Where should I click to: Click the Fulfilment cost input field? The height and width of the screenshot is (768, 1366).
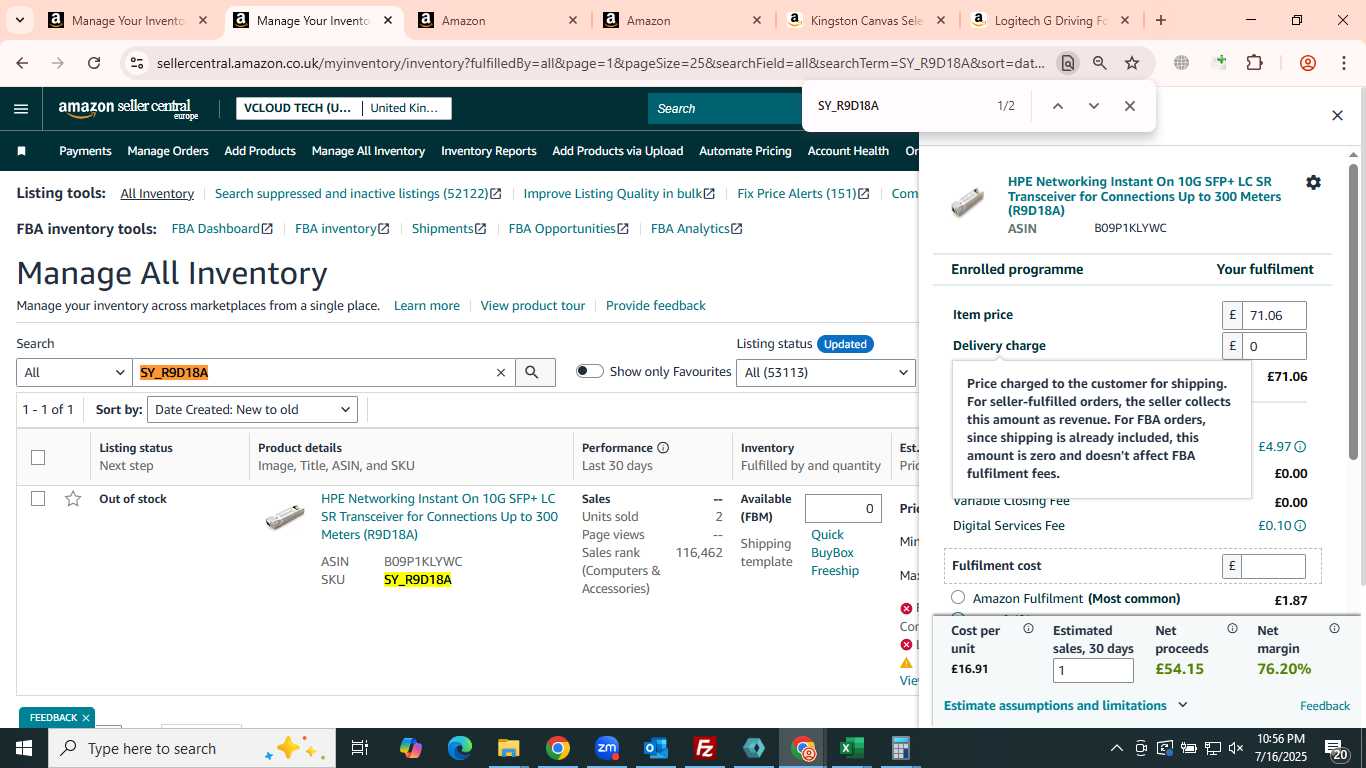[1273, 566]
